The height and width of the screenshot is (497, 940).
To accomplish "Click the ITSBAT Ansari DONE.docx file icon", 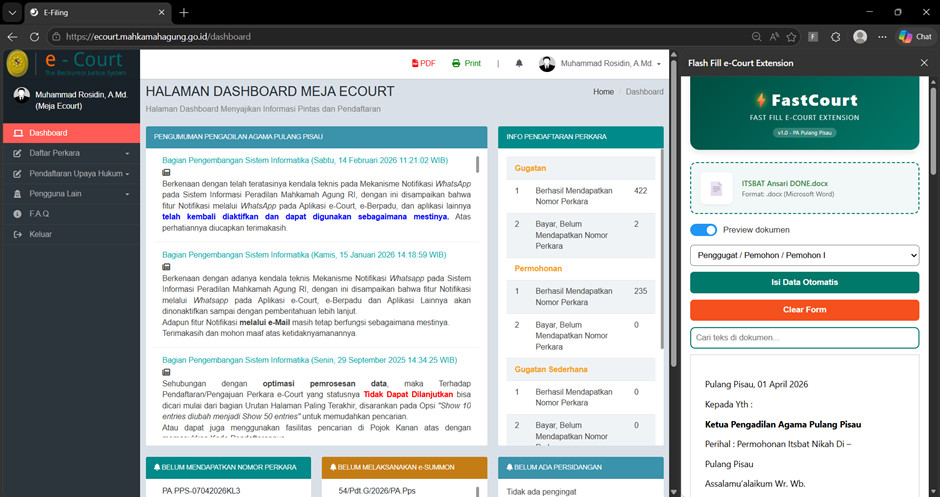I will (715, 188).
